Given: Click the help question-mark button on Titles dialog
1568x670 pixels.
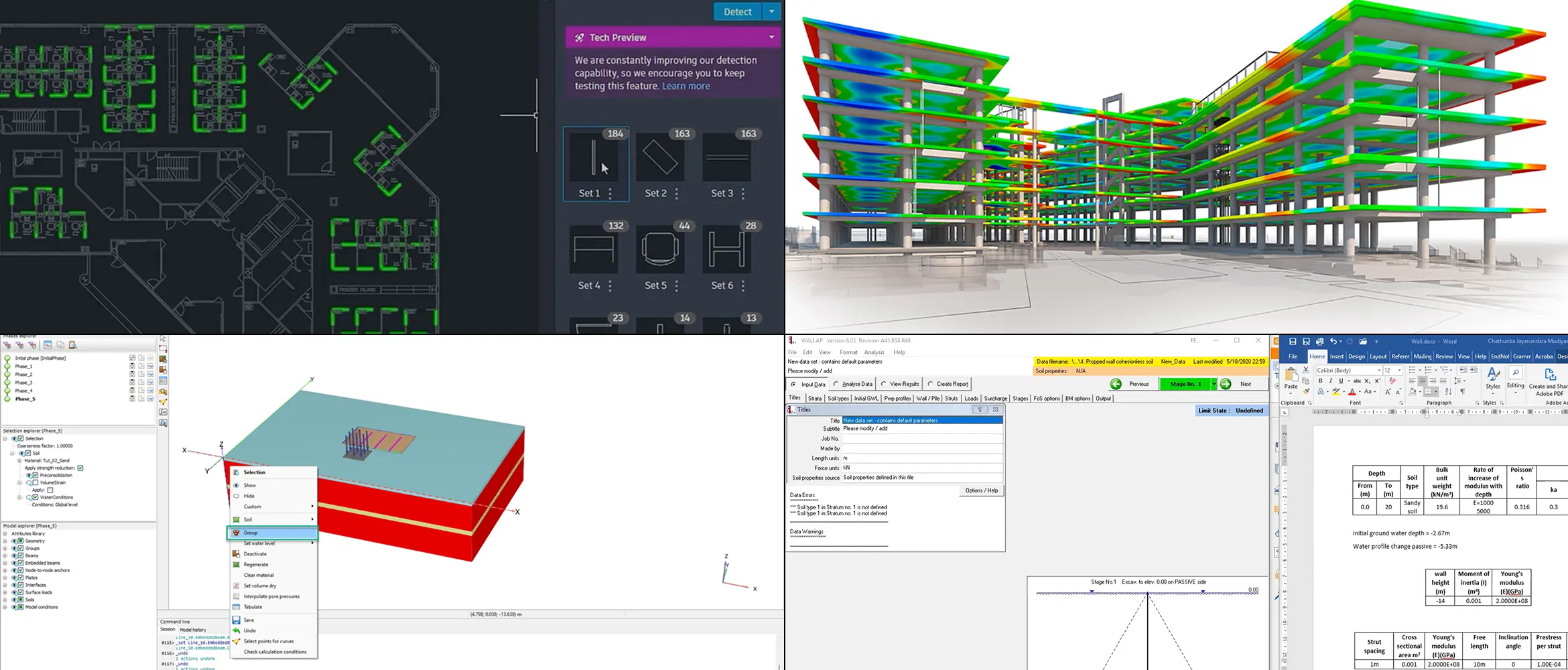Looking at the screenshot, I should click(x=980, y=409).
